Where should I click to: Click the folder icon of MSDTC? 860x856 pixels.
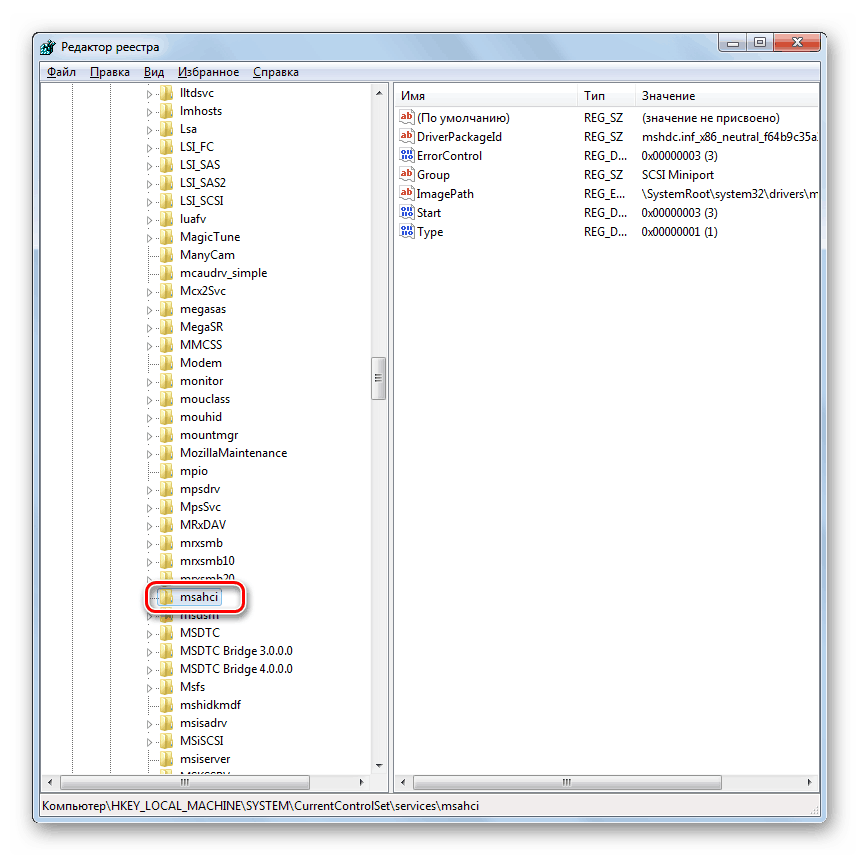pyautogui.click(x=166, y=633)
